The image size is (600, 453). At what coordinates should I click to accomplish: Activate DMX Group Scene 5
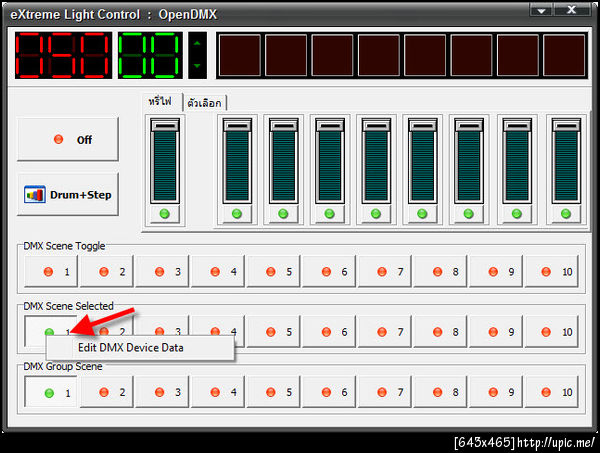274,392
